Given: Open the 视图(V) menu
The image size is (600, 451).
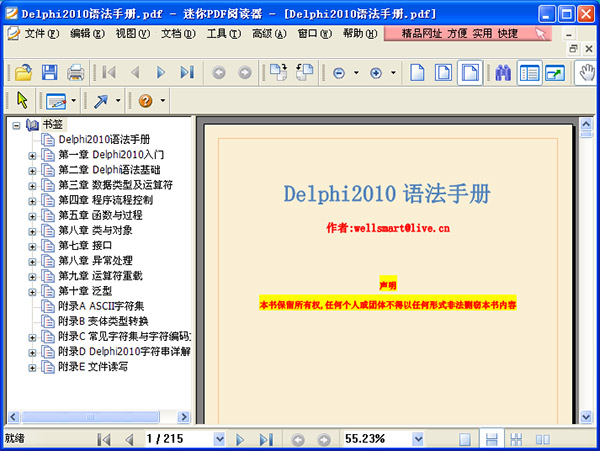Looking at the screenshot, I should coord(133,34).
